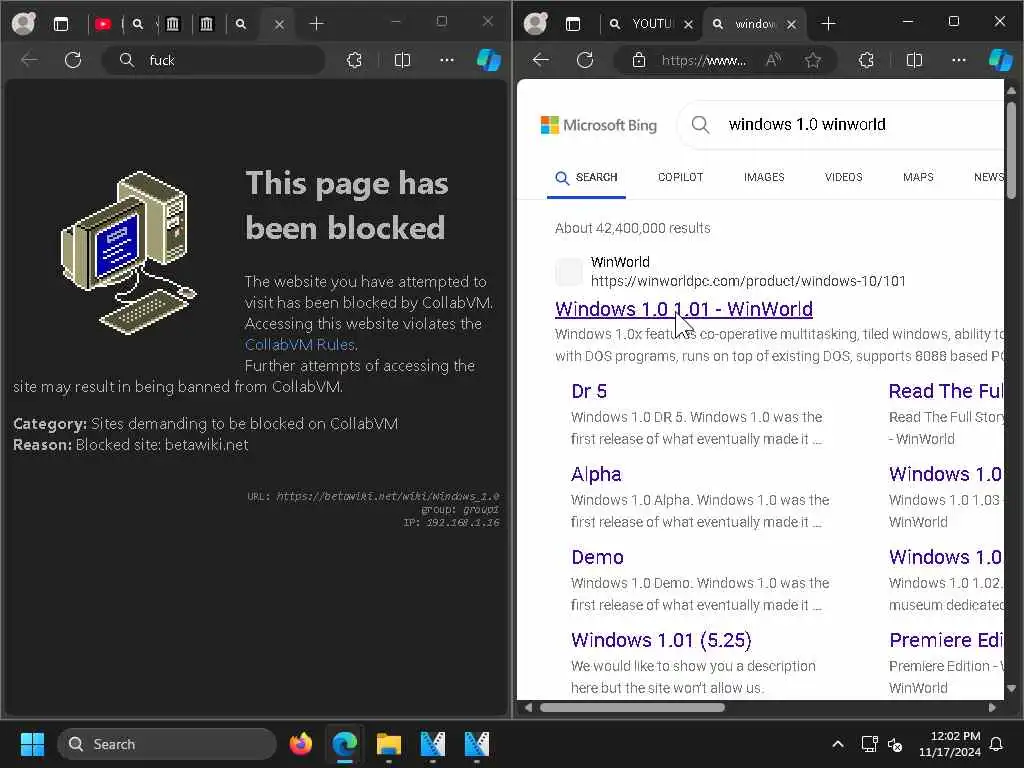Switch to YouTube tab in left window
The height and width of the screenshot is (768, 1024).
pos(103,24)
